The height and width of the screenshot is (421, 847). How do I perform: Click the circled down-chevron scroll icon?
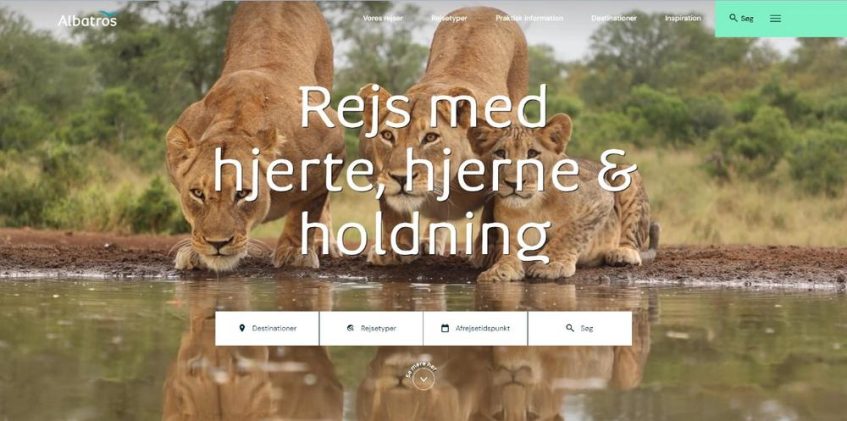click(x=424, y=379)
